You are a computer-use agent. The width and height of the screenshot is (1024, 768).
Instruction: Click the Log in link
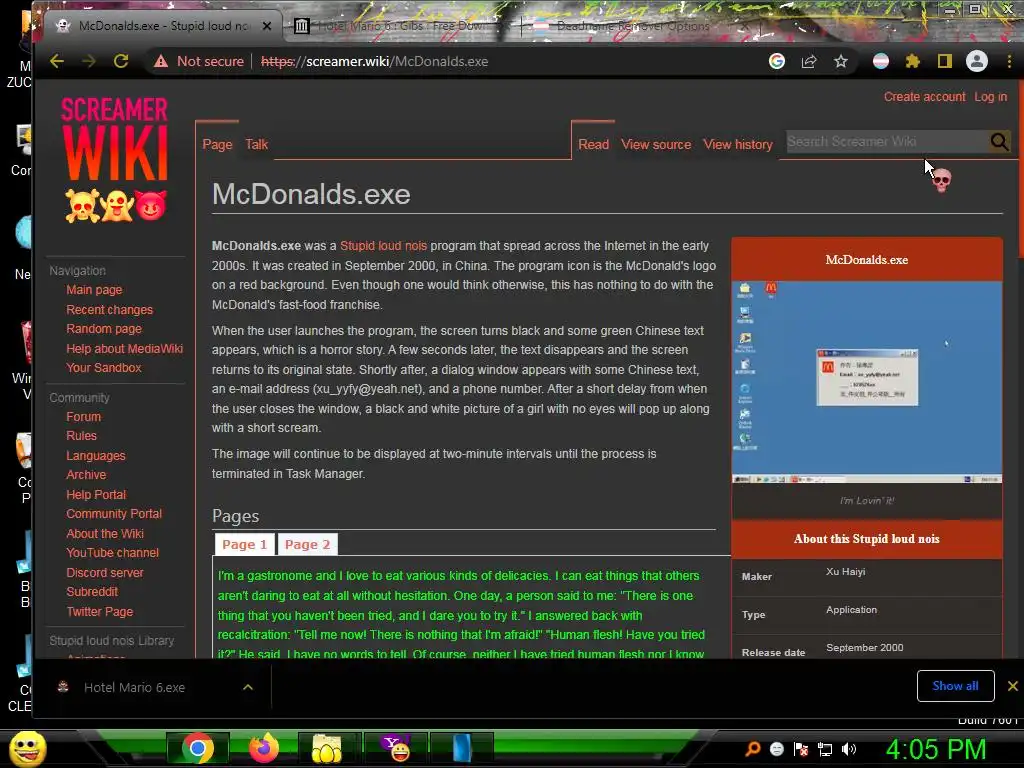point(990,97)
